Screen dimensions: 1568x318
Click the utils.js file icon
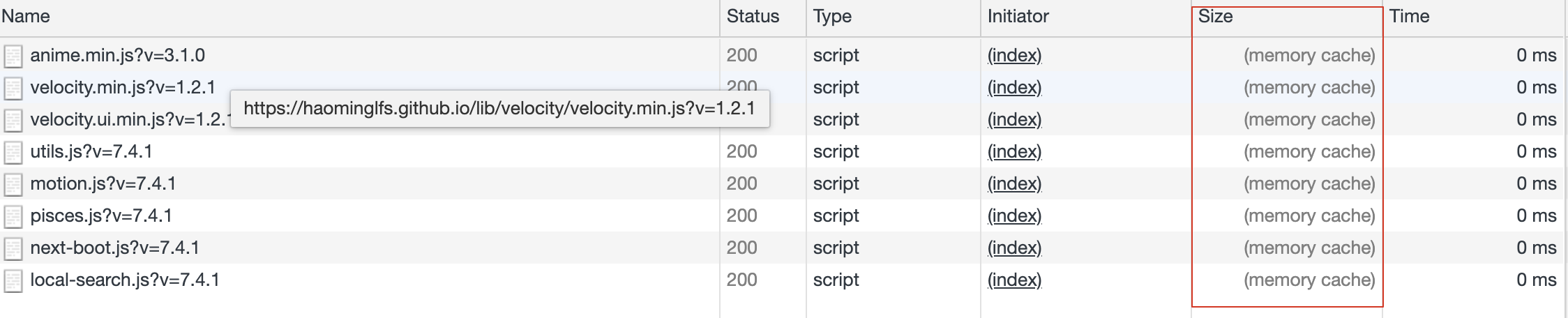[13, 152]
